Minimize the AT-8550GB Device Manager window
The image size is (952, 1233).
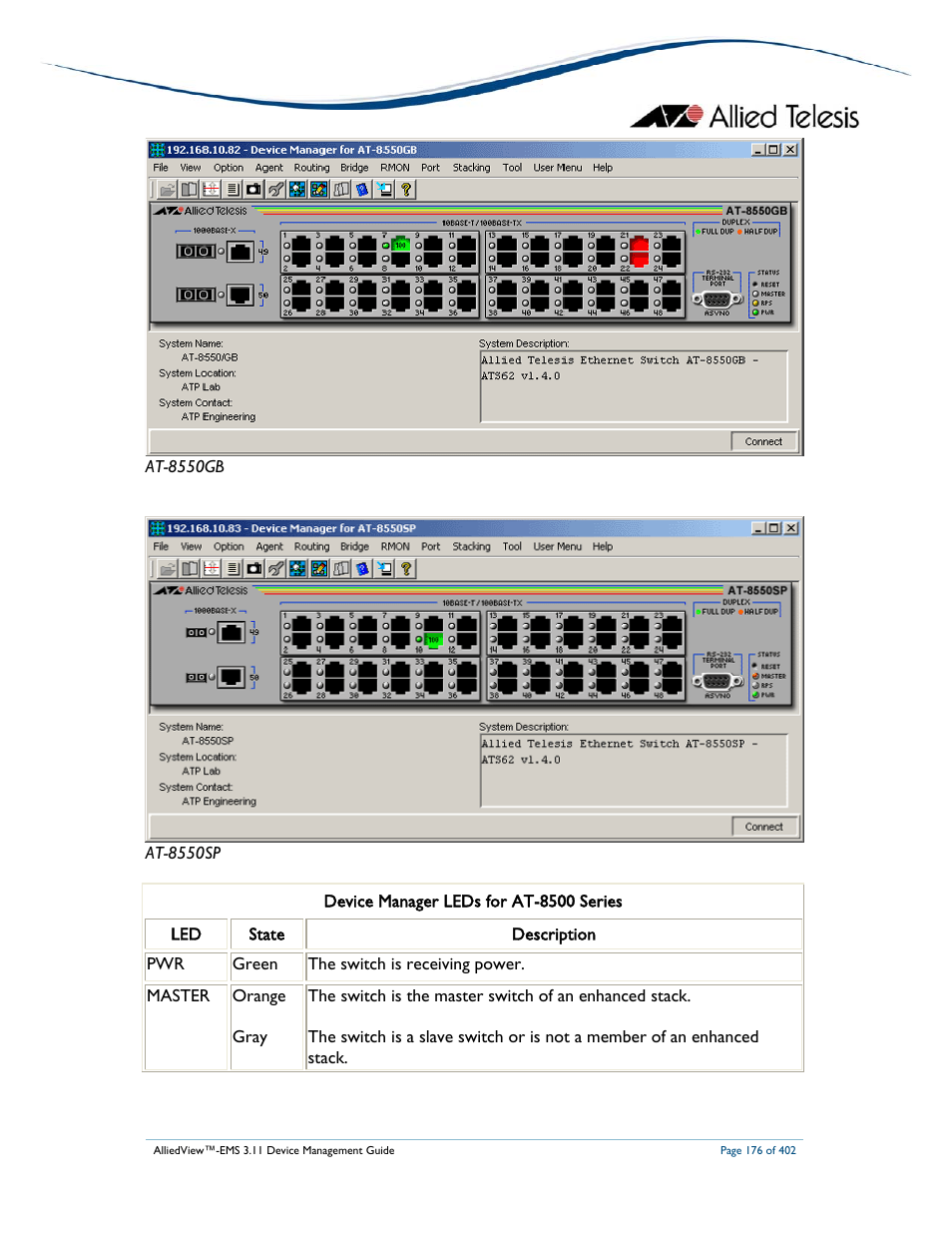pyautogui.click(x=758, y=150)
